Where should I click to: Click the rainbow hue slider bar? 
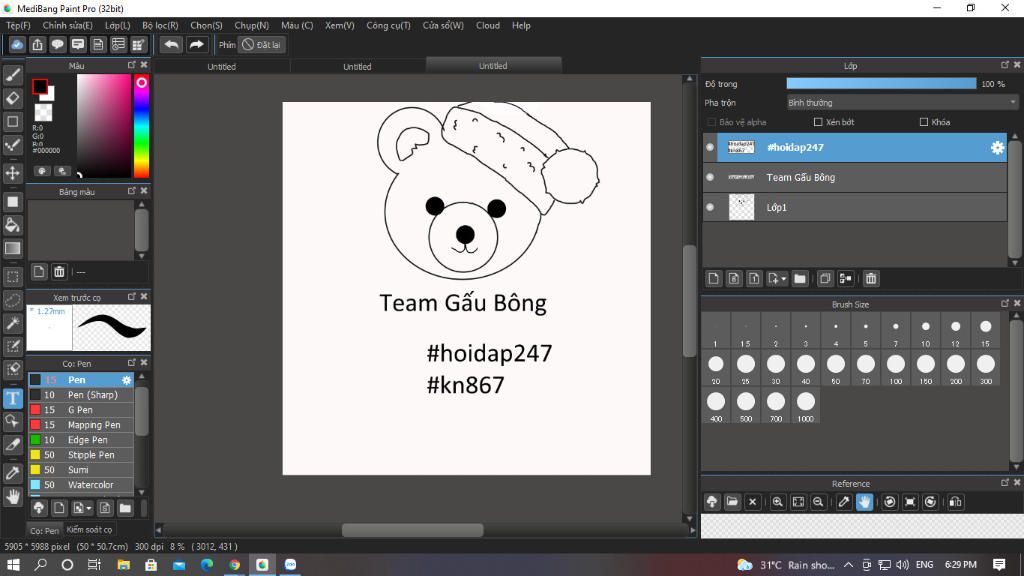coord(141,126)
